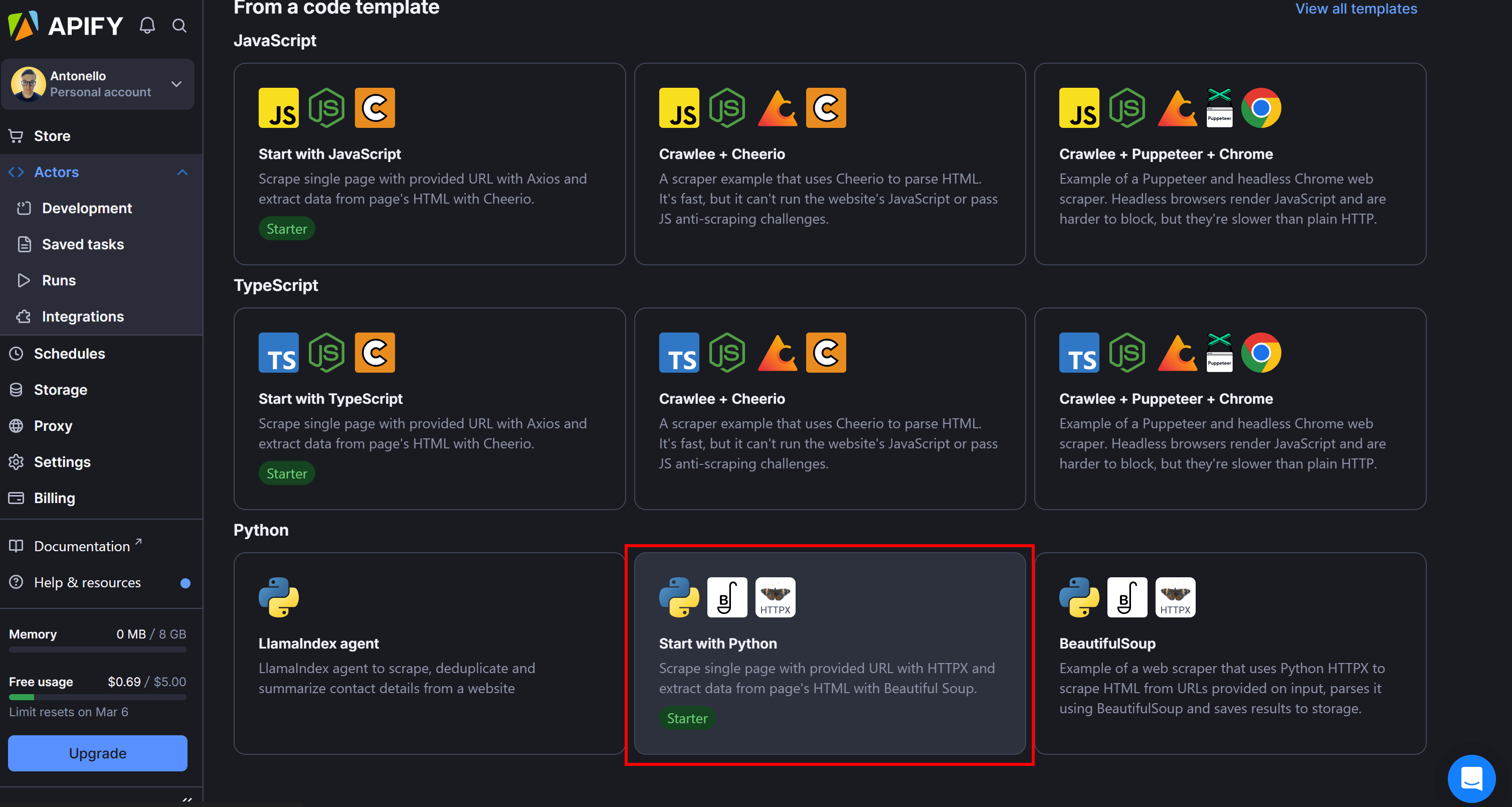The width and height of the screenshot is (1512, 807).
Task: Click the Upgrade button
Action: pyautogui.click(x=97, y=753)
